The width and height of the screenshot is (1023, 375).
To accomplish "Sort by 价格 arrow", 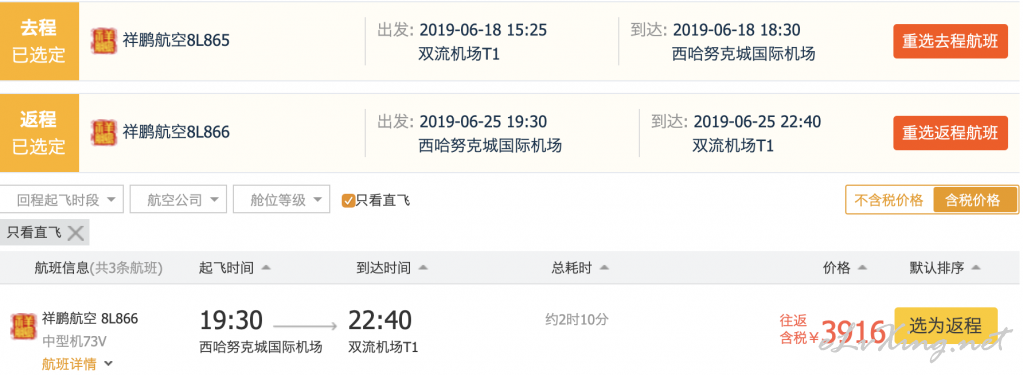I will point(863,268).
